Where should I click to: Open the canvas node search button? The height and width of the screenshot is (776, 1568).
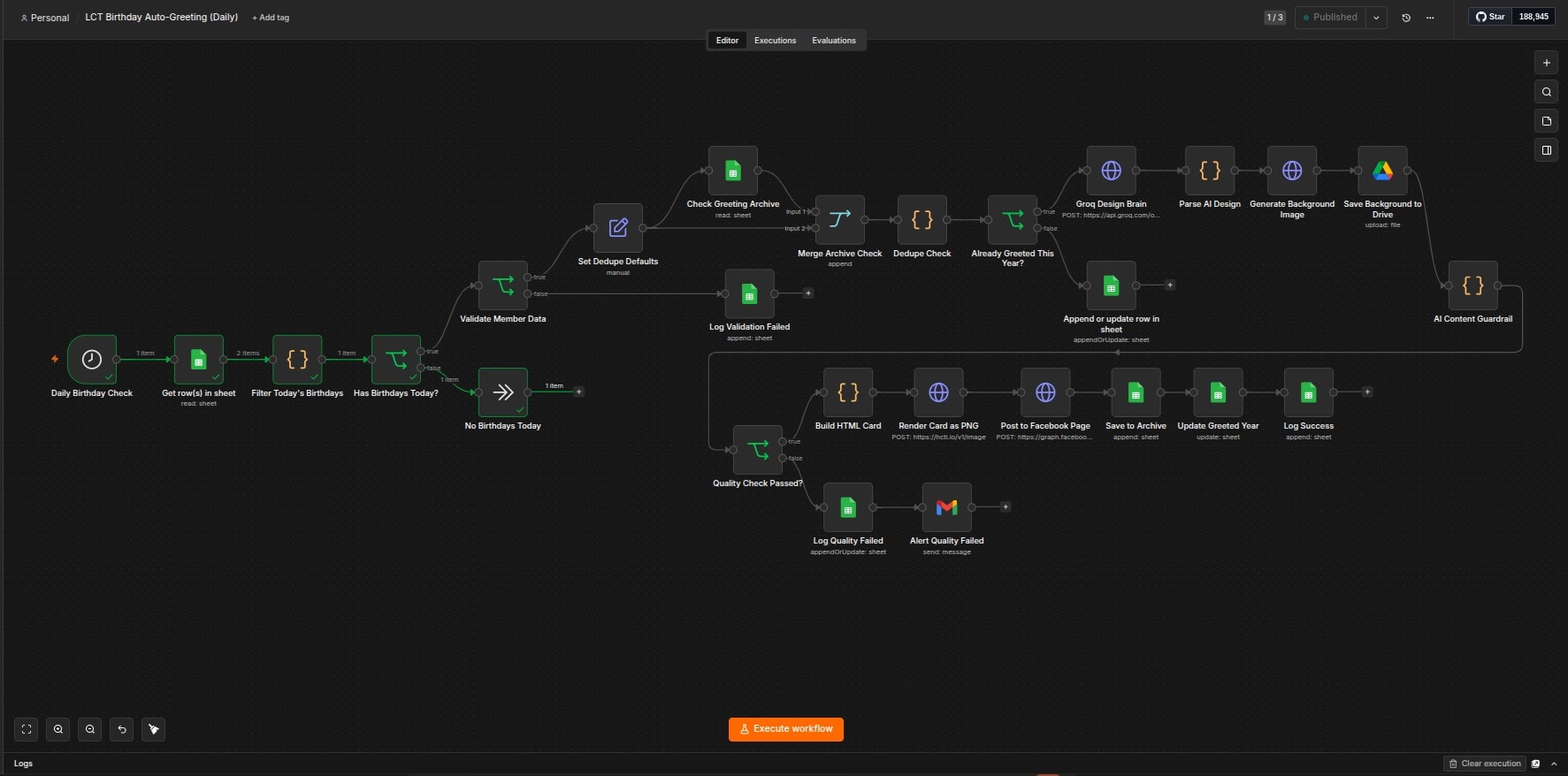(1546, 92)
